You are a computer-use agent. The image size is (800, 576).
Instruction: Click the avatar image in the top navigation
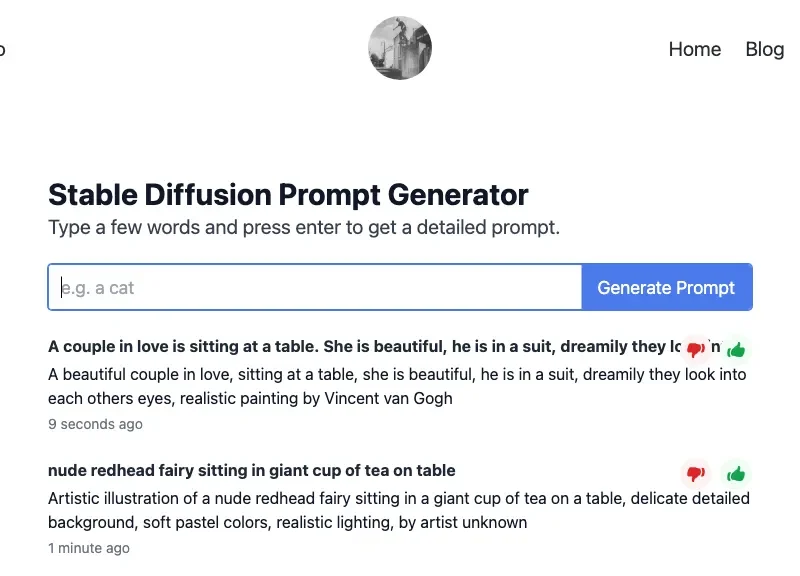[400, 47]
